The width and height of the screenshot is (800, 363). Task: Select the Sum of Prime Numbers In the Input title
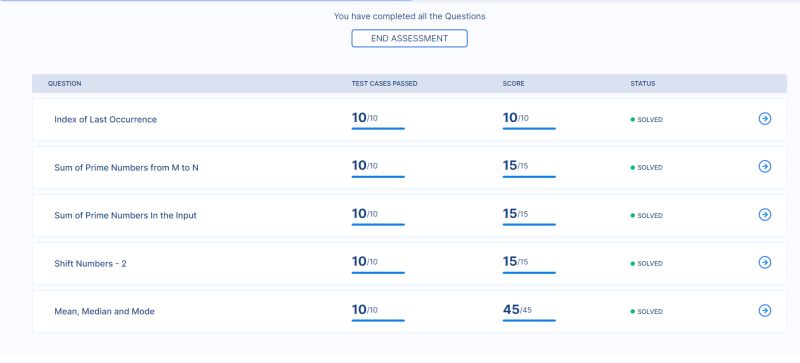pyautogui.click(x=126, y=215)
